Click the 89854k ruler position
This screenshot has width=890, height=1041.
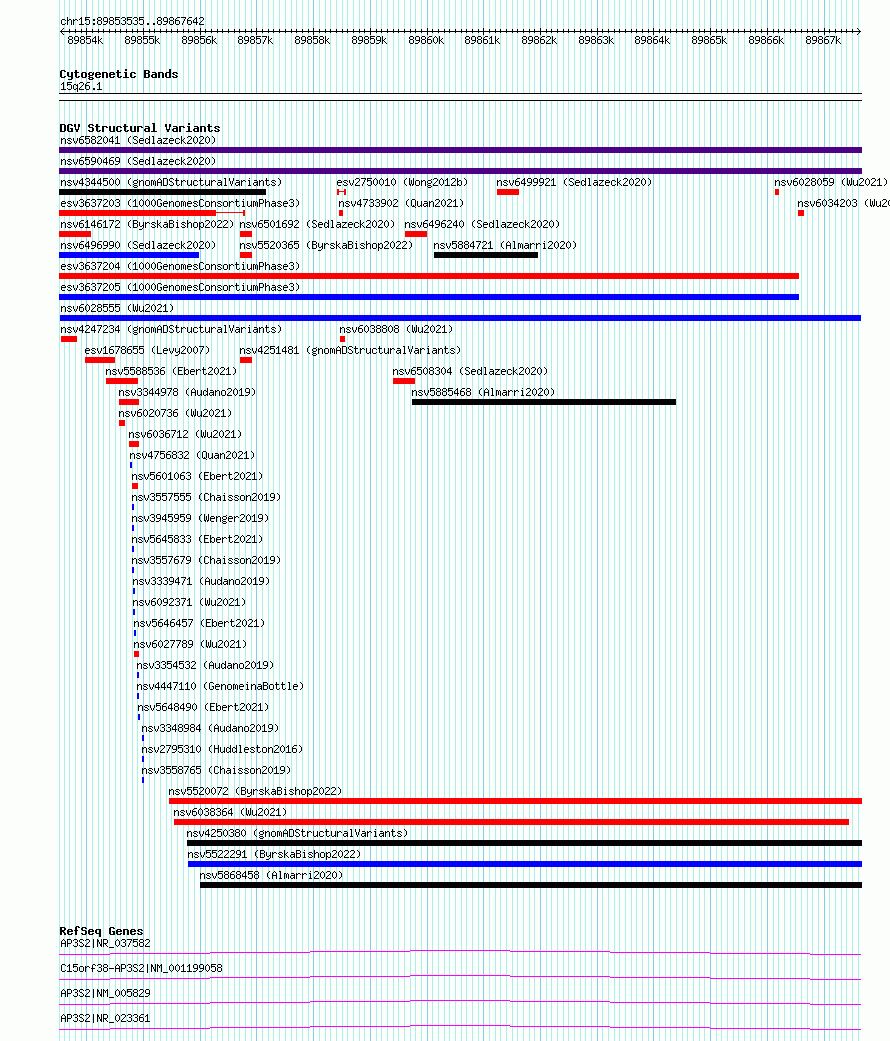[x=85, y=41]
